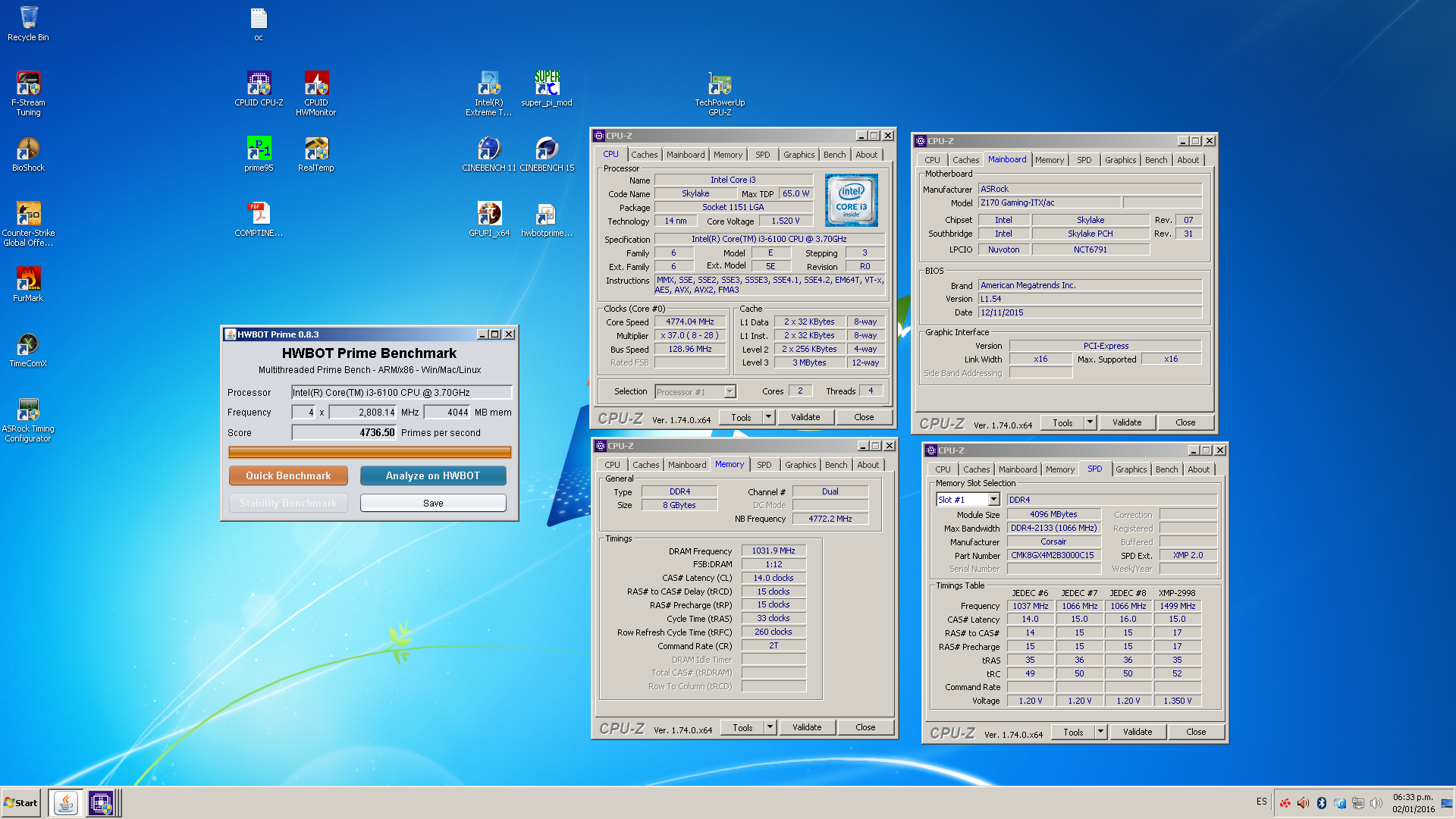Launch CINEBENCH 15 shortcut

coord(547,154)
